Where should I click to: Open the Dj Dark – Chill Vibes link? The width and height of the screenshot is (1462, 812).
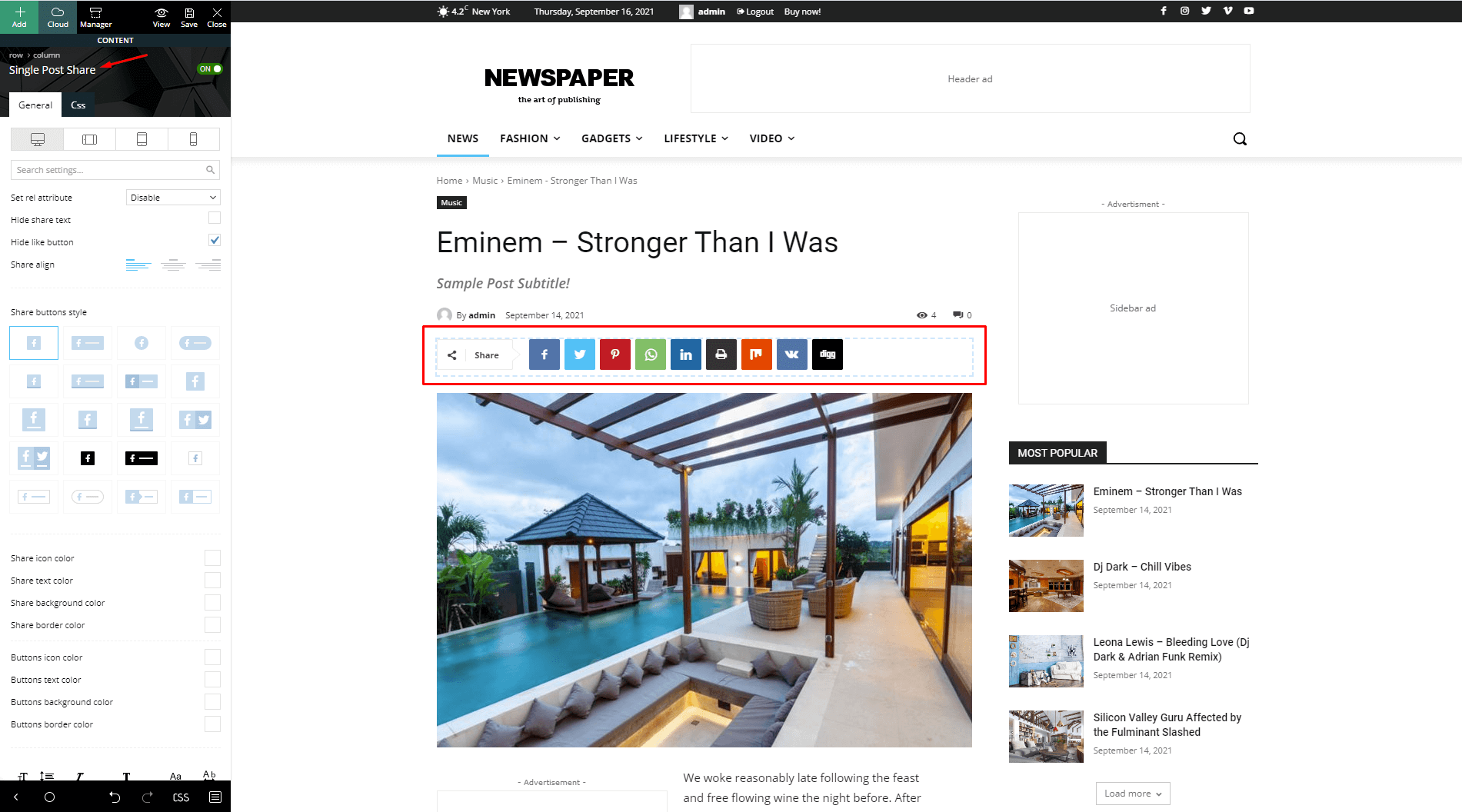(x=1142, y=567)
